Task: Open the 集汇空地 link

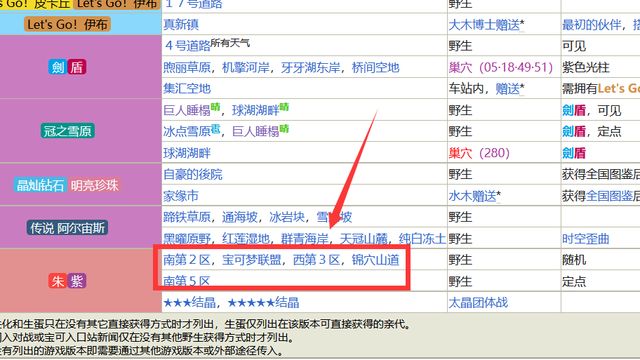Action: click(x=187, y=89)
